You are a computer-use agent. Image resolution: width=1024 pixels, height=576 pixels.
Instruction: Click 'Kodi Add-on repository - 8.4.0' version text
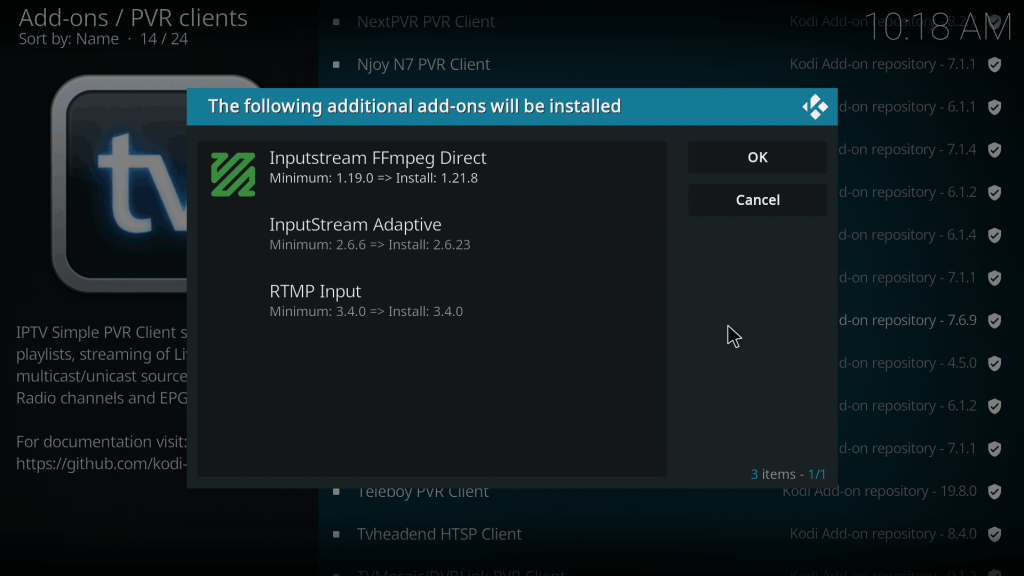(883, 534)
